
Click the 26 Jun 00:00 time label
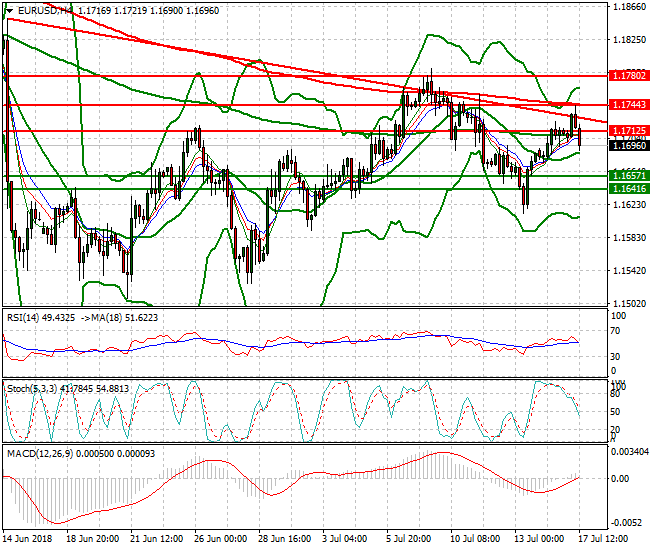pyautogui.click(x=221, y=539)
